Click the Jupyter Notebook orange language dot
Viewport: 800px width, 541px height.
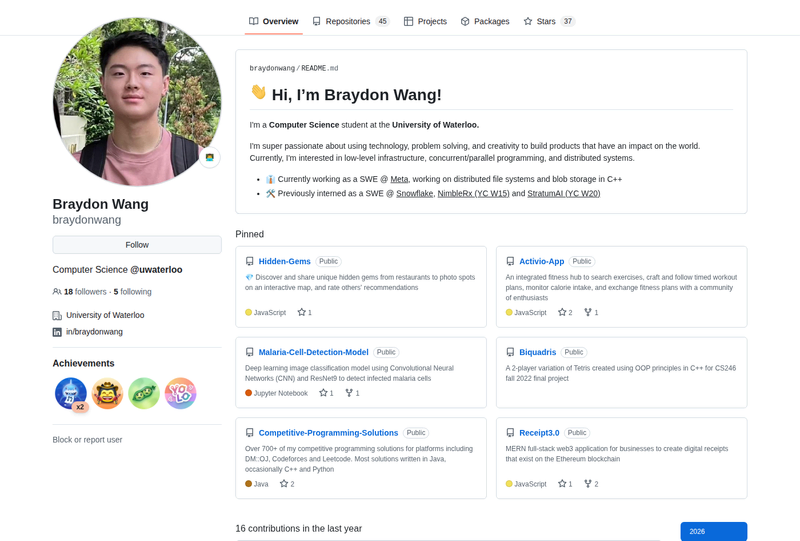click(x=248, y=393)
